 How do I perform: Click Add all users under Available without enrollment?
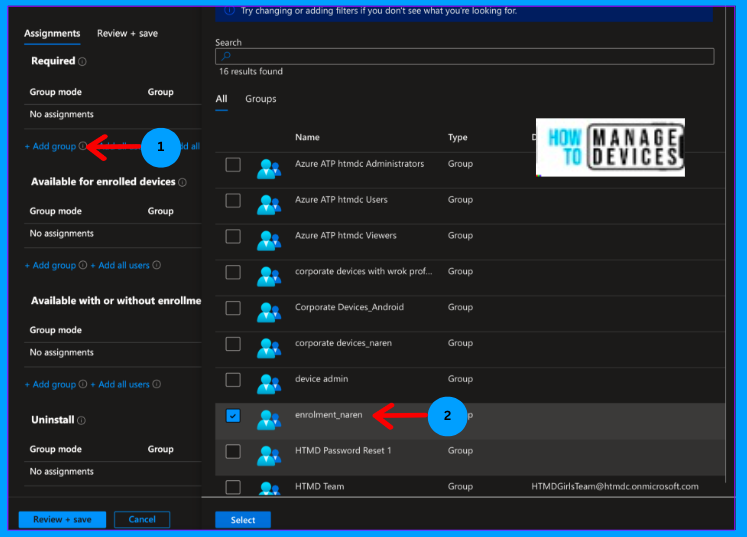click(120, 385)
